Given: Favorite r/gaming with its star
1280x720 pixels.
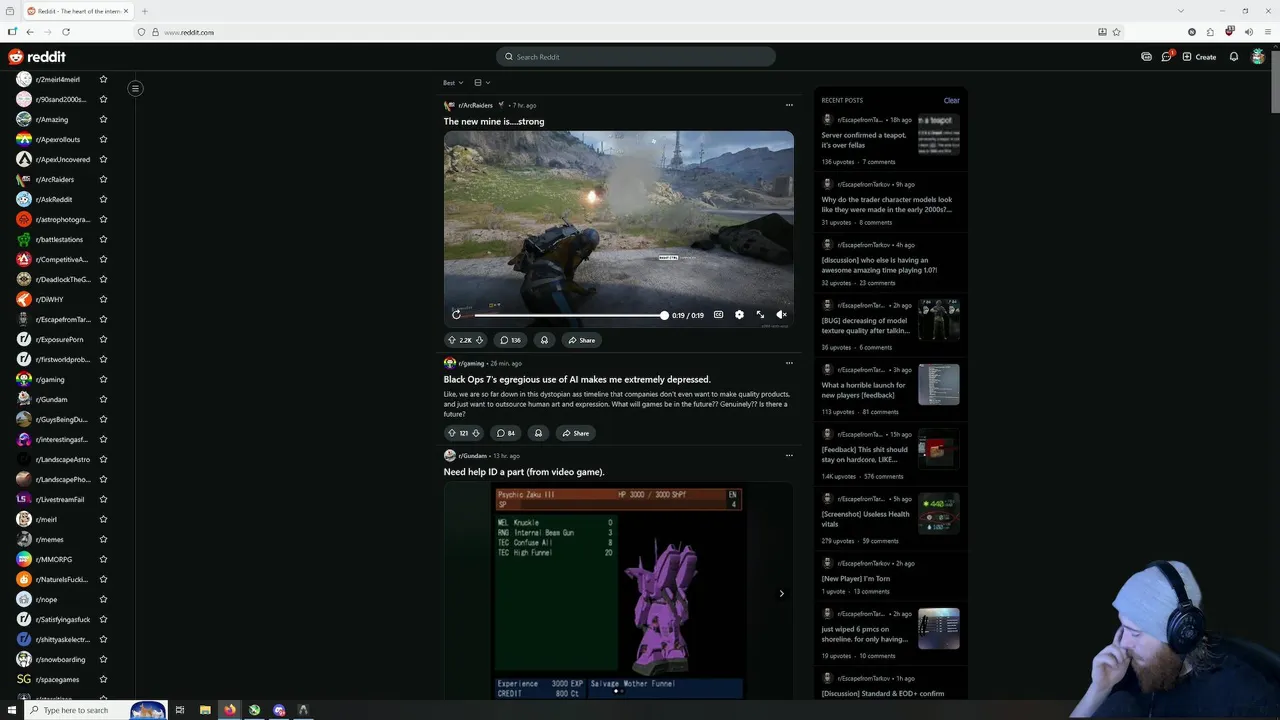Looking at the screenshot, I should click(x=103, y=379).
